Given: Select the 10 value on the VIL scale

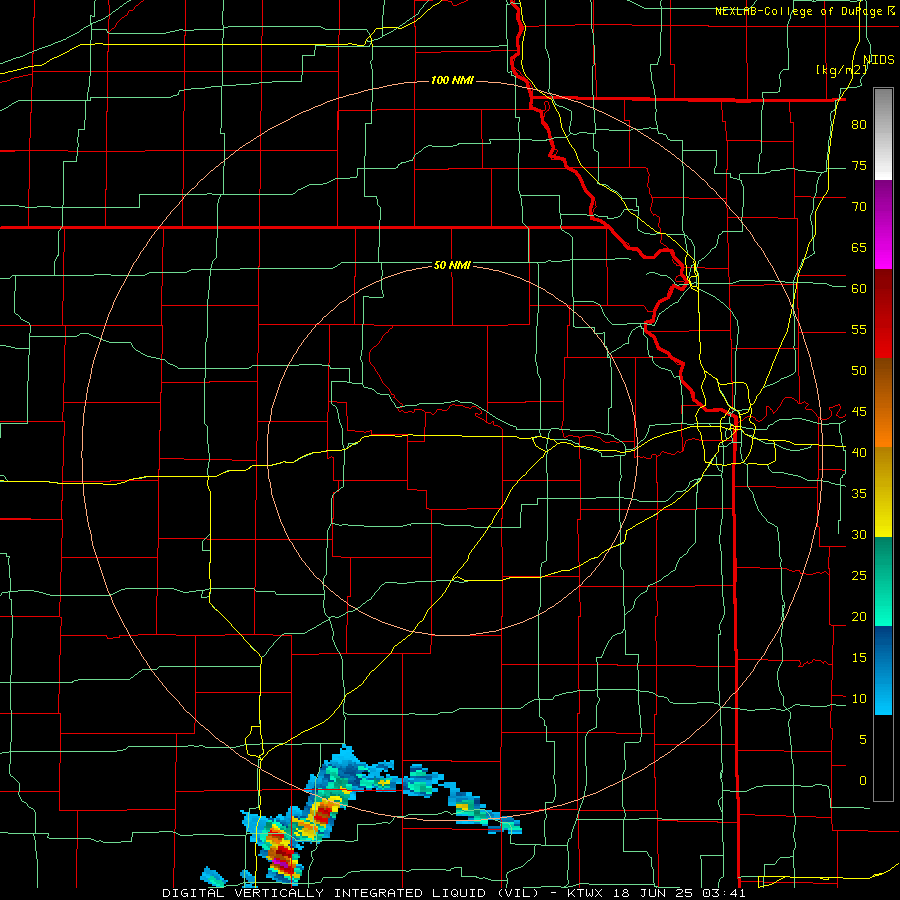Looking at the screenshot, I should [x=859, y=699].
